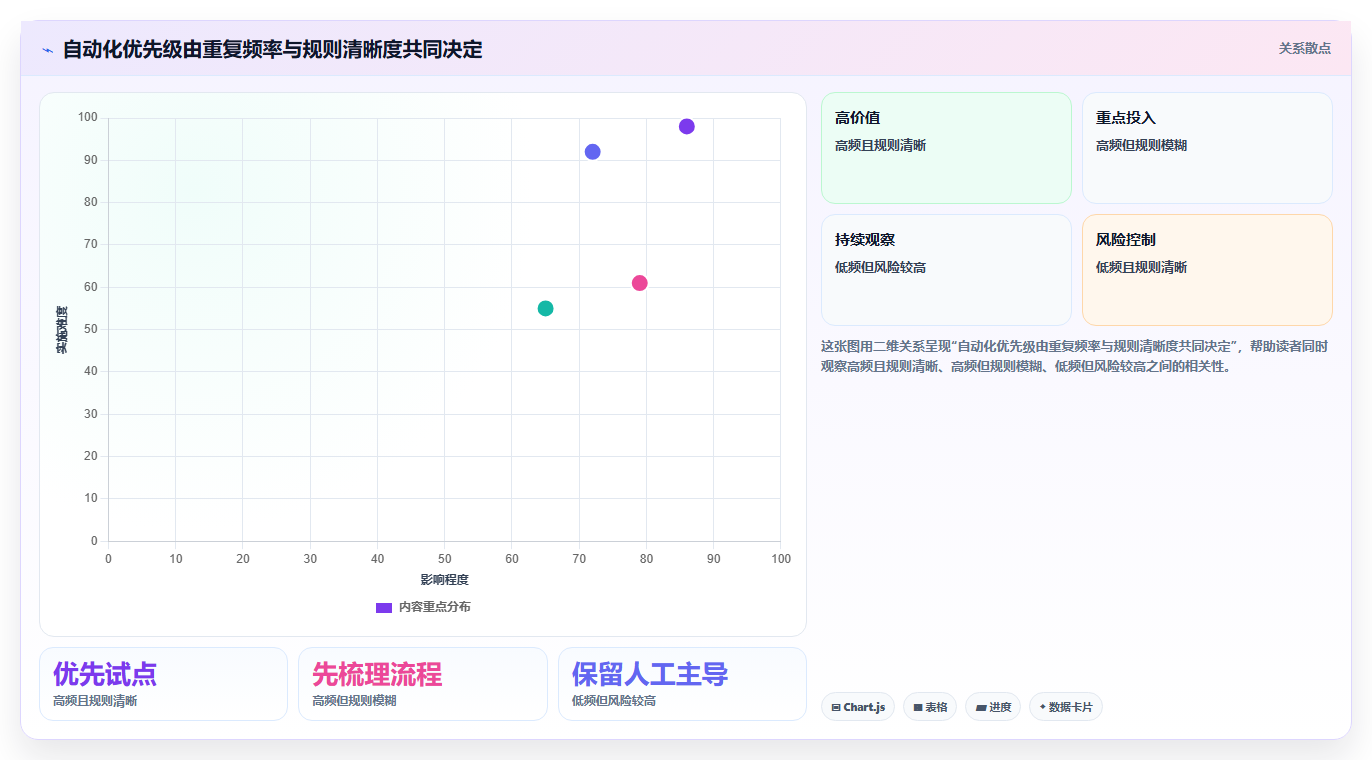Click the pink scatter point near 61
The image size is (1372, 760).
click(x=639, y=283)
